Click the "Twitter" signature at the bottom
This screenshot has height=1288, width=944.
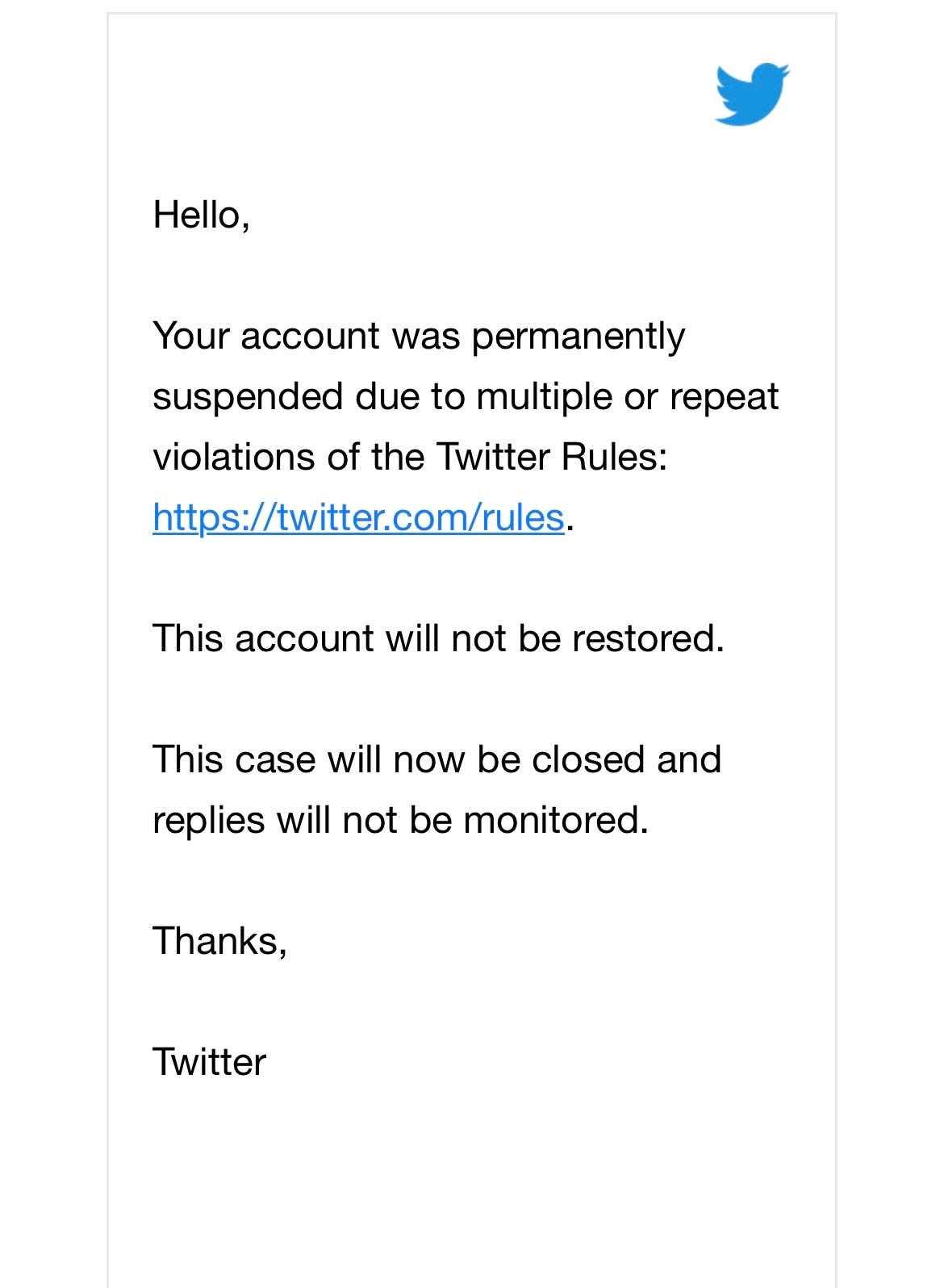(209, 1062)
